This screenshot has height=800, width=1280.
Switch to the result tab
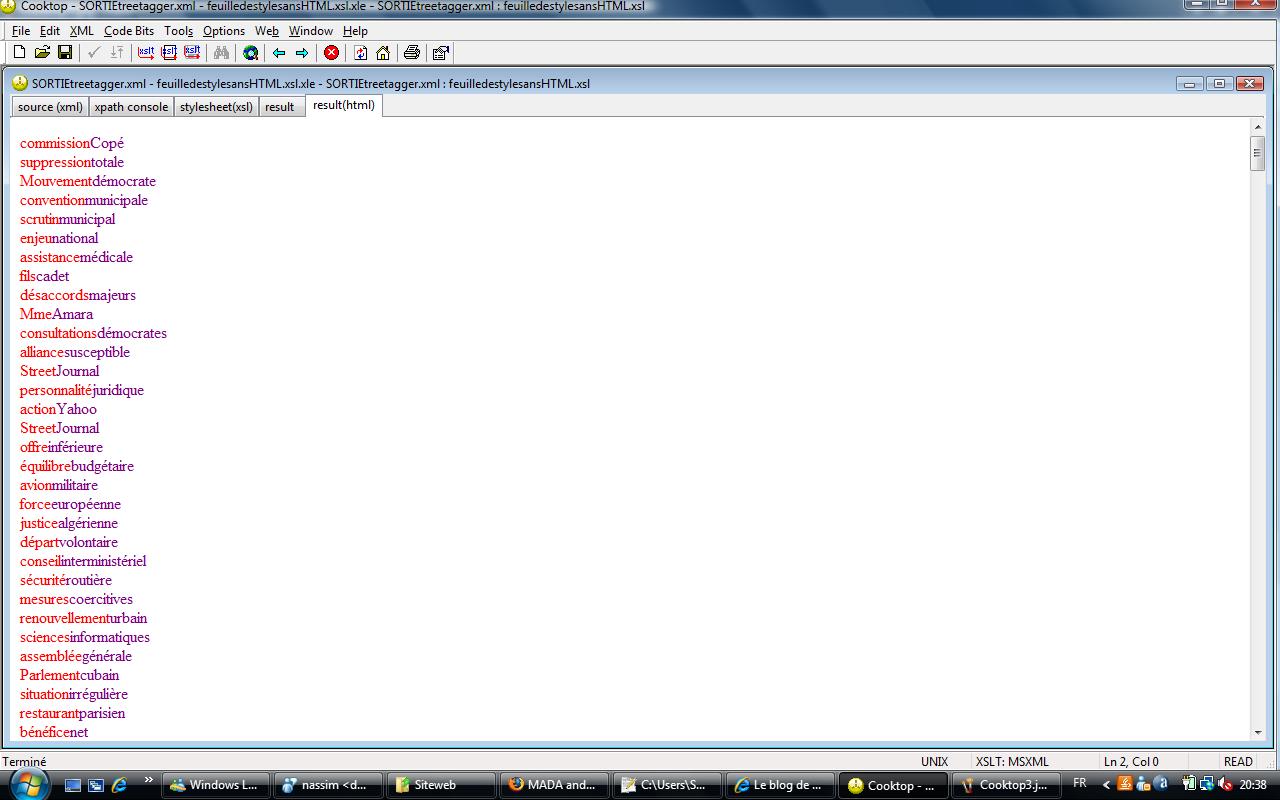(280, 107)
